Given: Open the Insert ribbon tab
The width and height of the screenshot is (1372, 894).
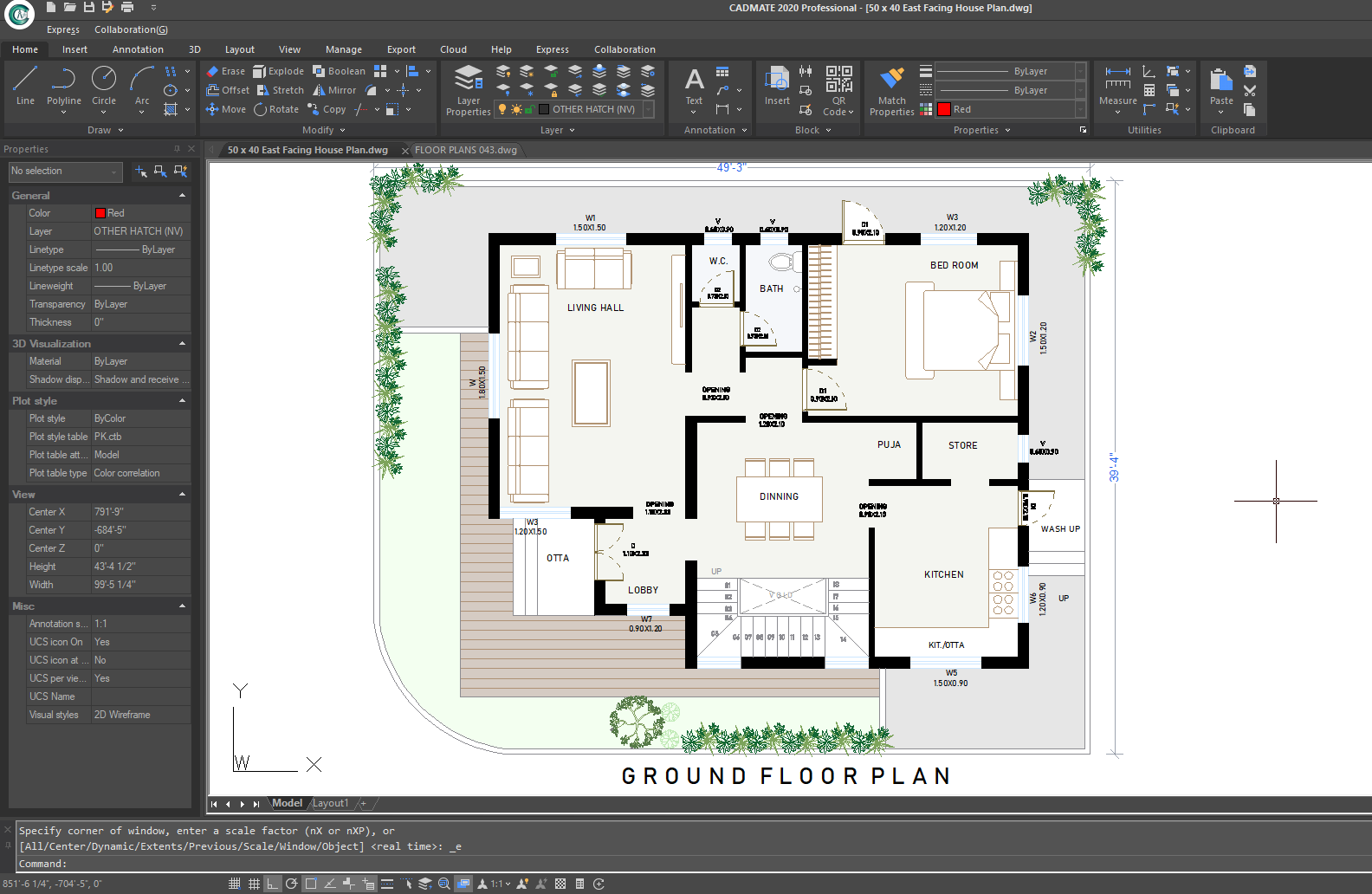Looking at the screenshot, I should (74, 49).
